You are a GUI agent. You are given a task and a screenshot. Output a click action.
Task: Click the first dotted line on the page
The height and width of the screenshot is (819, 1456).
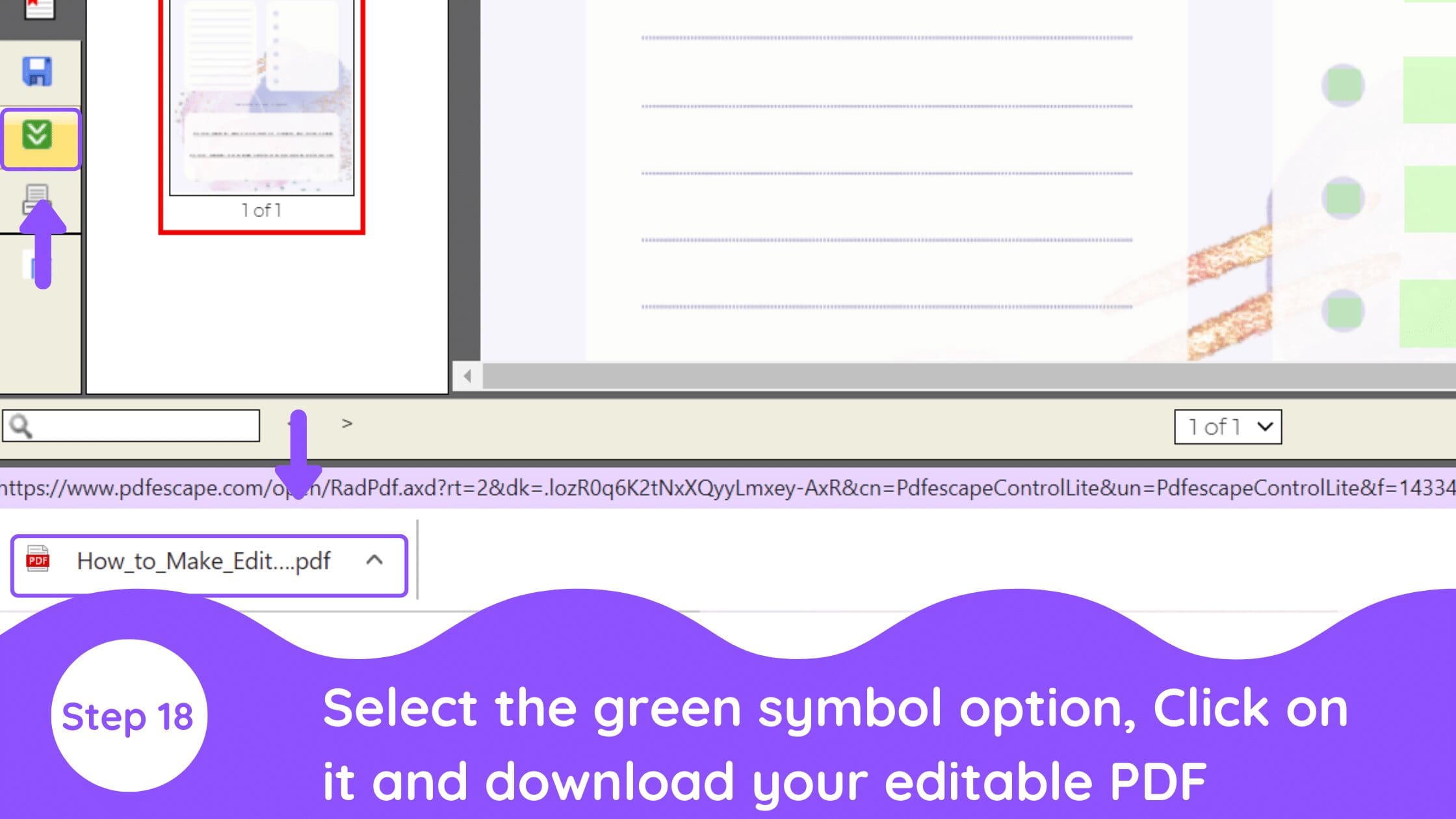click(x=887, y=38)
